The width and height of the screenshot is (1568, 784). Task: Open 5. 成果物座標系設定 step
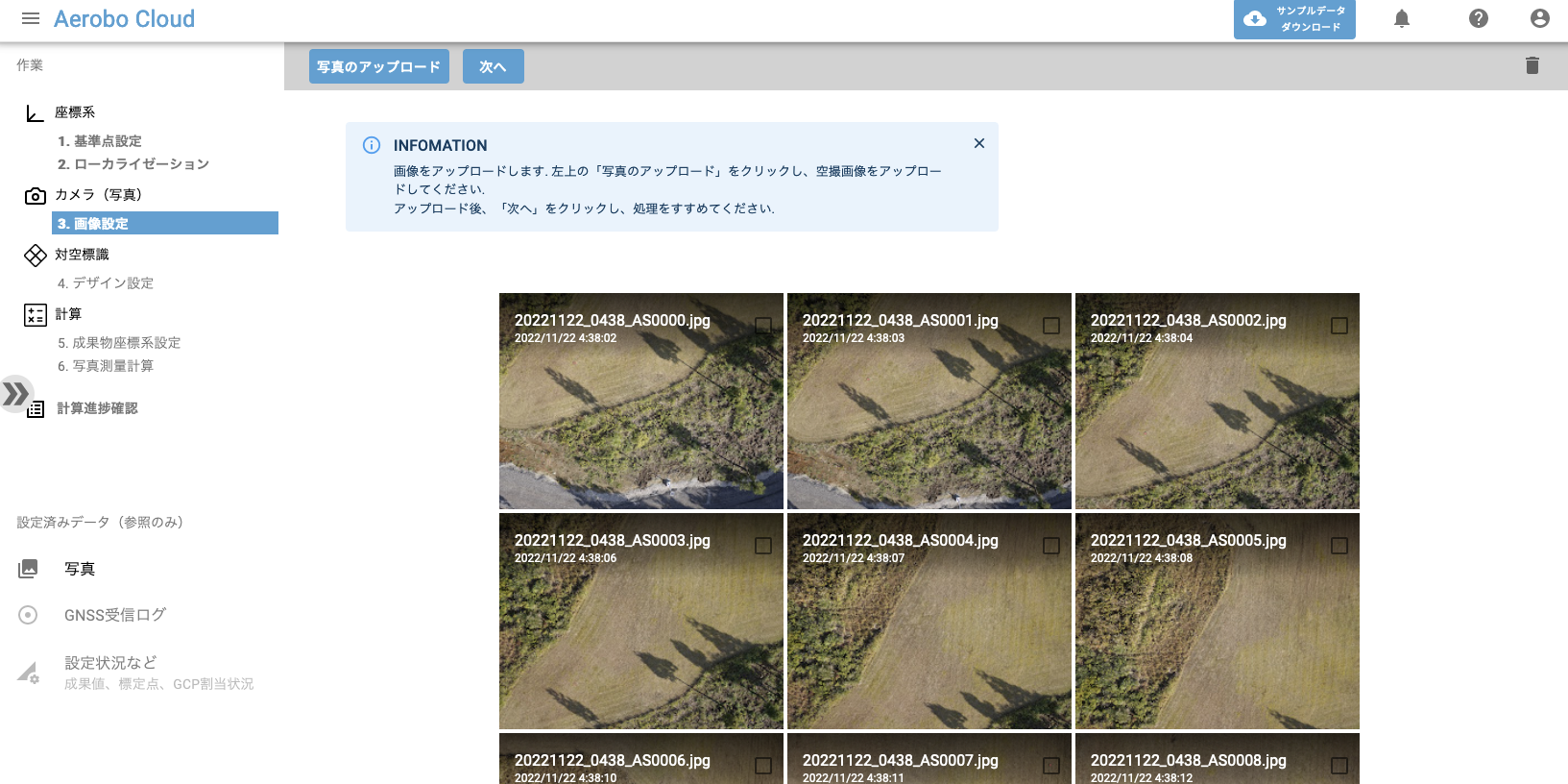click(x=119, y=343)
